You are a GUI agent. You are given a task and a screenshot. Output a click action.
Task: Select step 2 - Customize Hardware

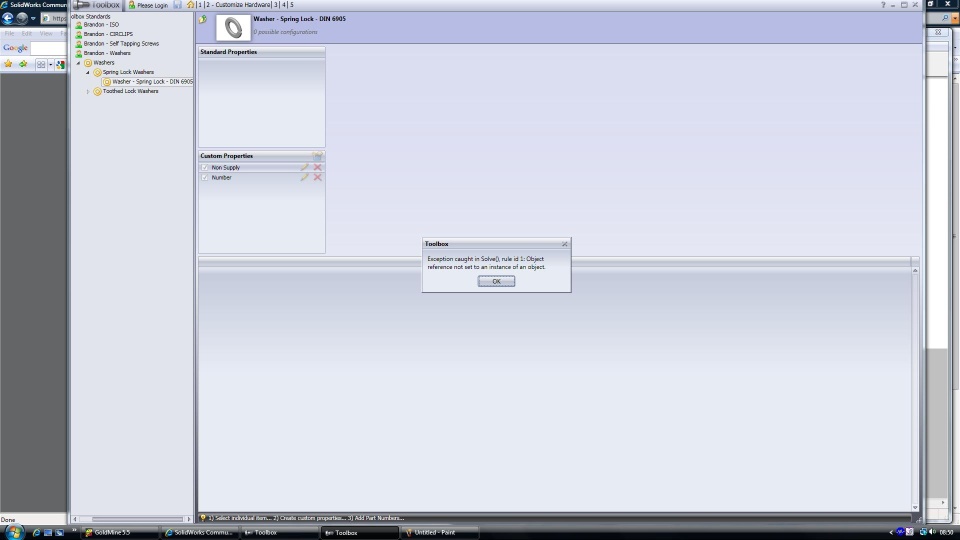tap(238, 4)
